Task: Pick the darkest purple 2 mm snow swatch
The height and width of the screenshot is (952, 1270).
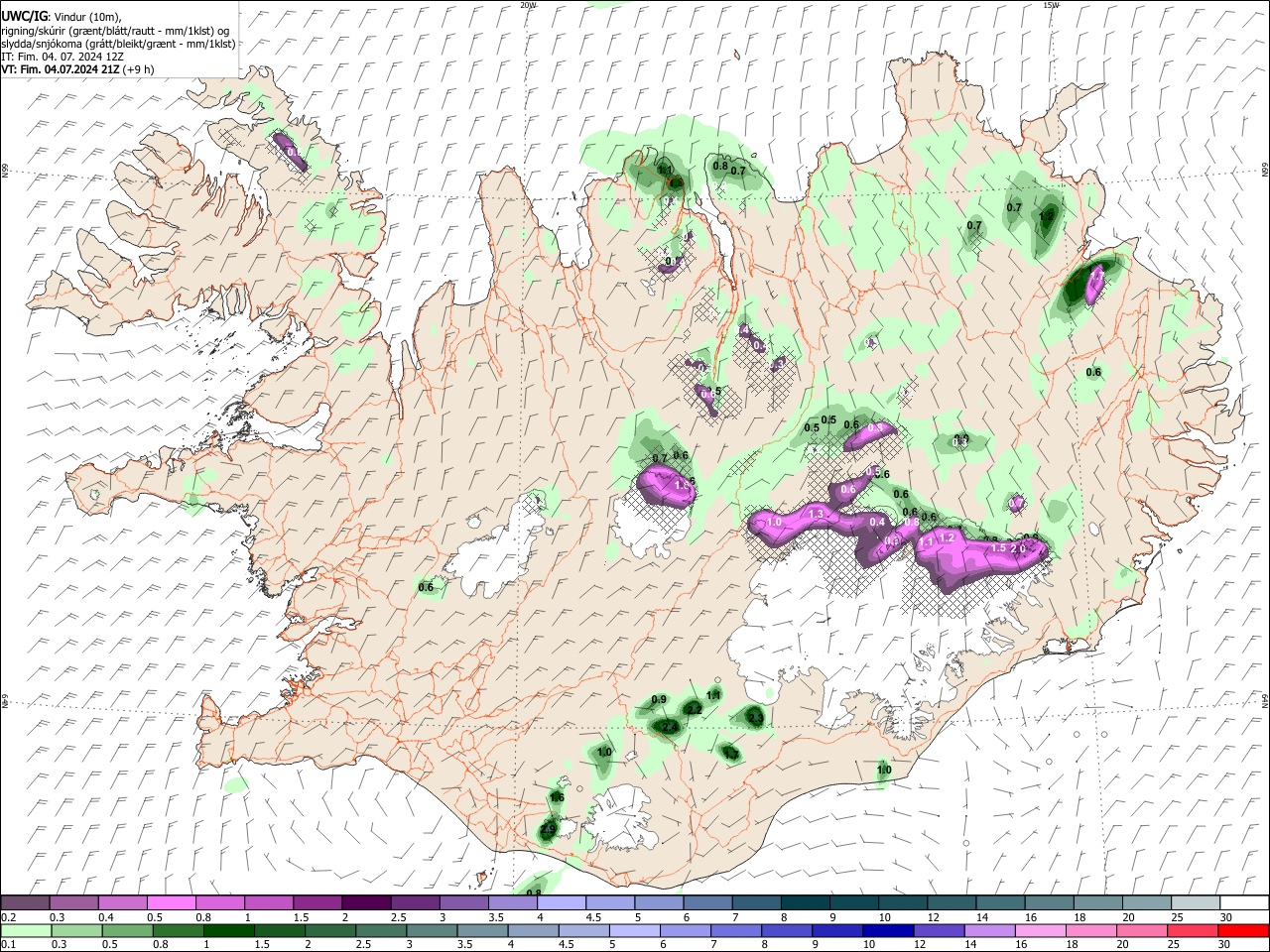Action: [365, 902]
